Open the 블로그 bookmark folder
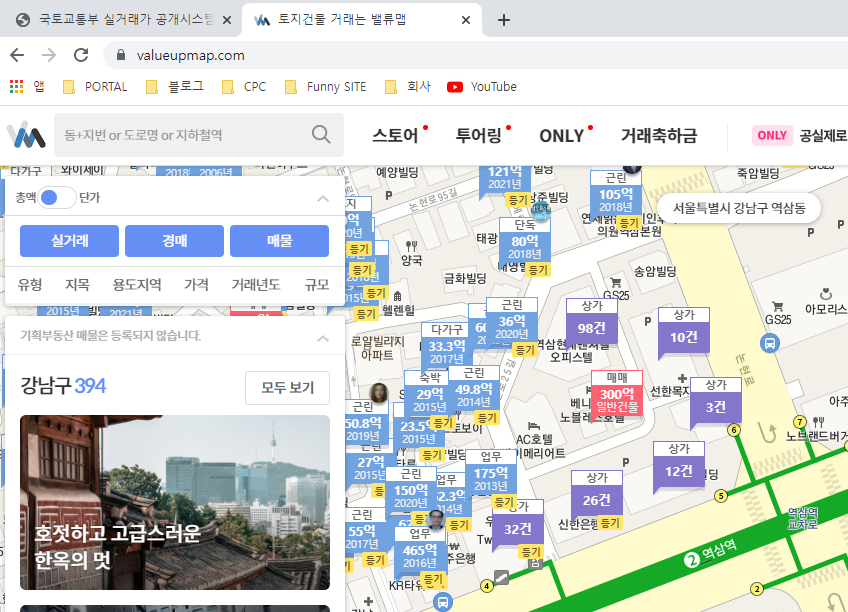Screen dimensions: 848x612 [174, 87]
